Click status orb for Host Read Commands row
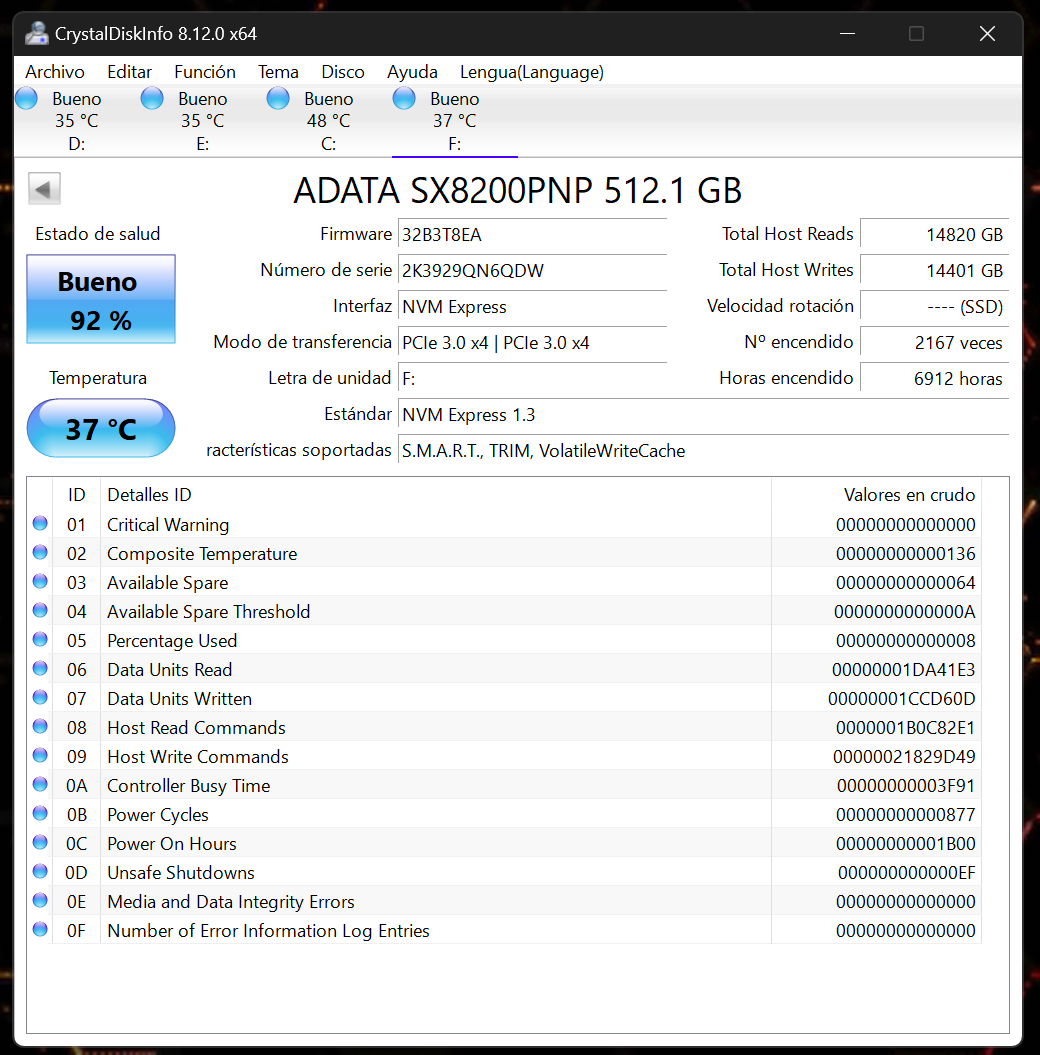1040x1055 pixels. 40,726
